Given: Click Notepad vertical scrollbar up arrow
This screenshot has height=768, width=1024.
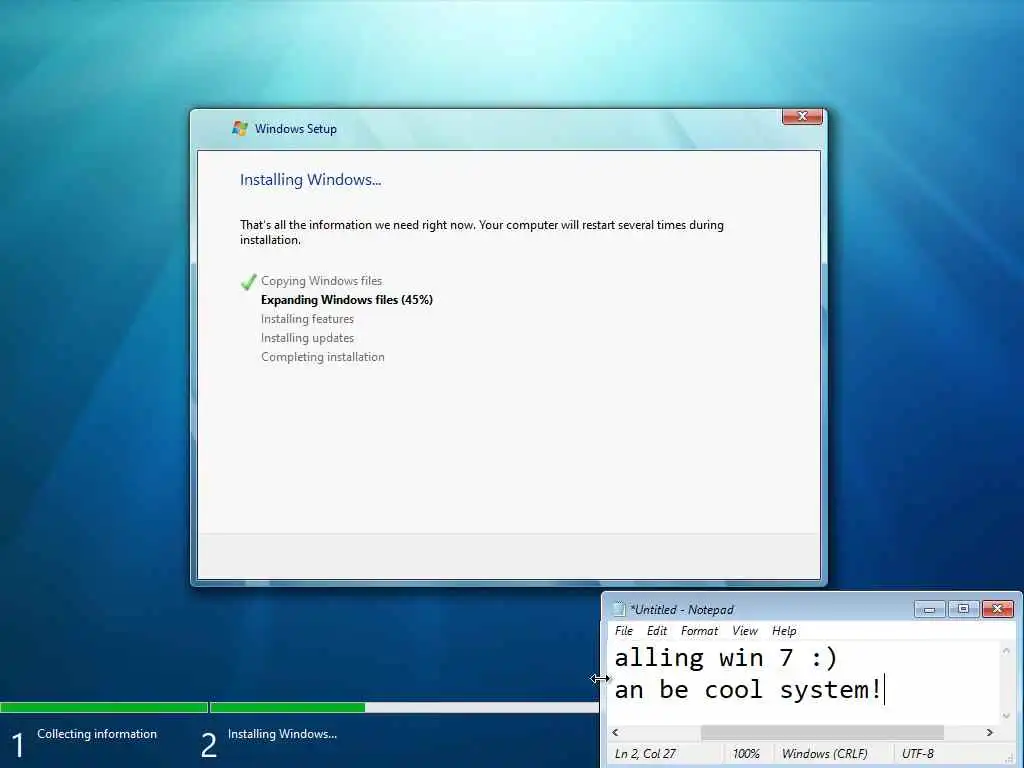Looking at the screenshot, I should click(1006, 650).
